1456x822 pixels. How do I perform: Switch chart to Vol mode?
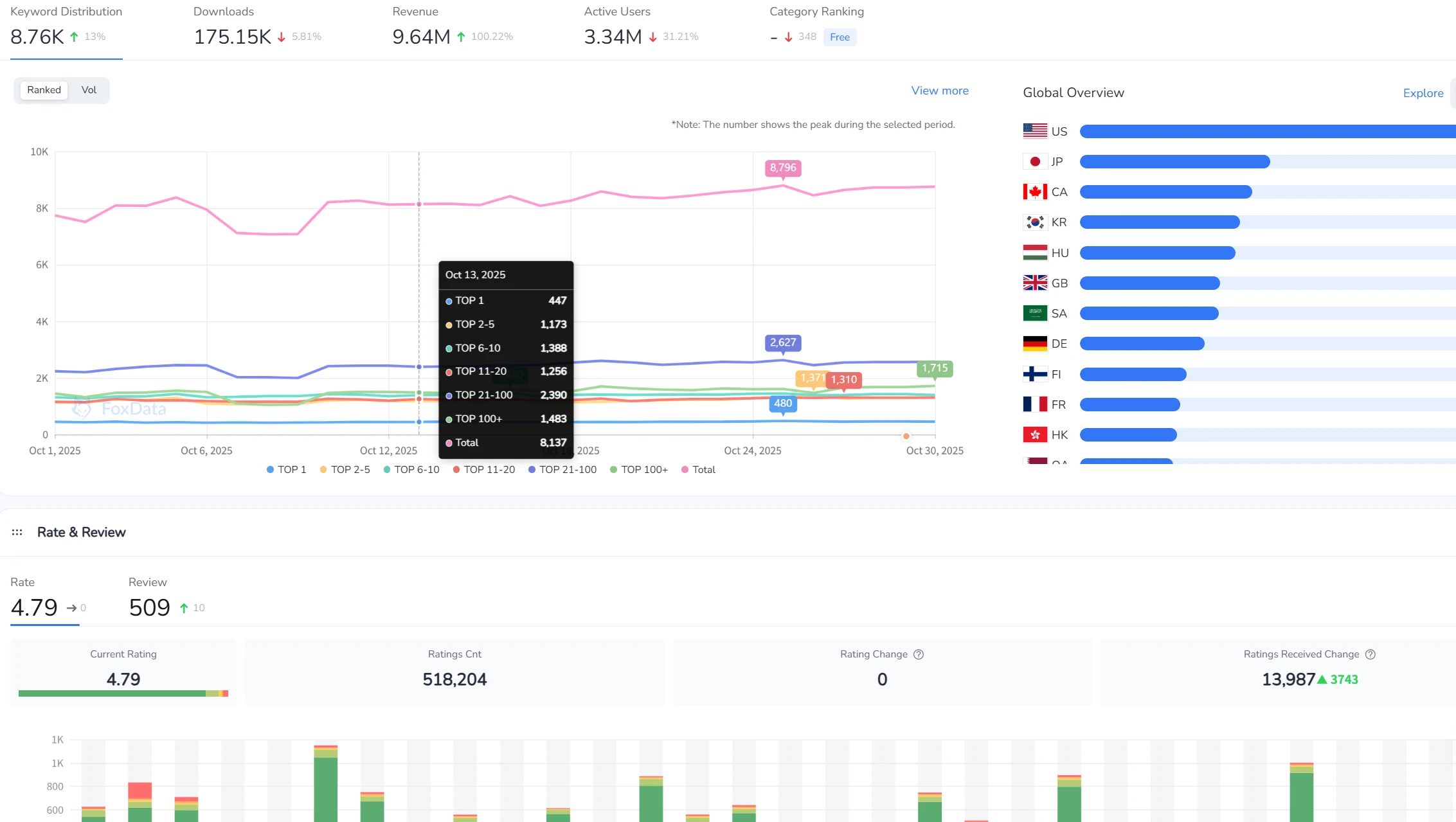pyautogui.click(x=89, y=90)
